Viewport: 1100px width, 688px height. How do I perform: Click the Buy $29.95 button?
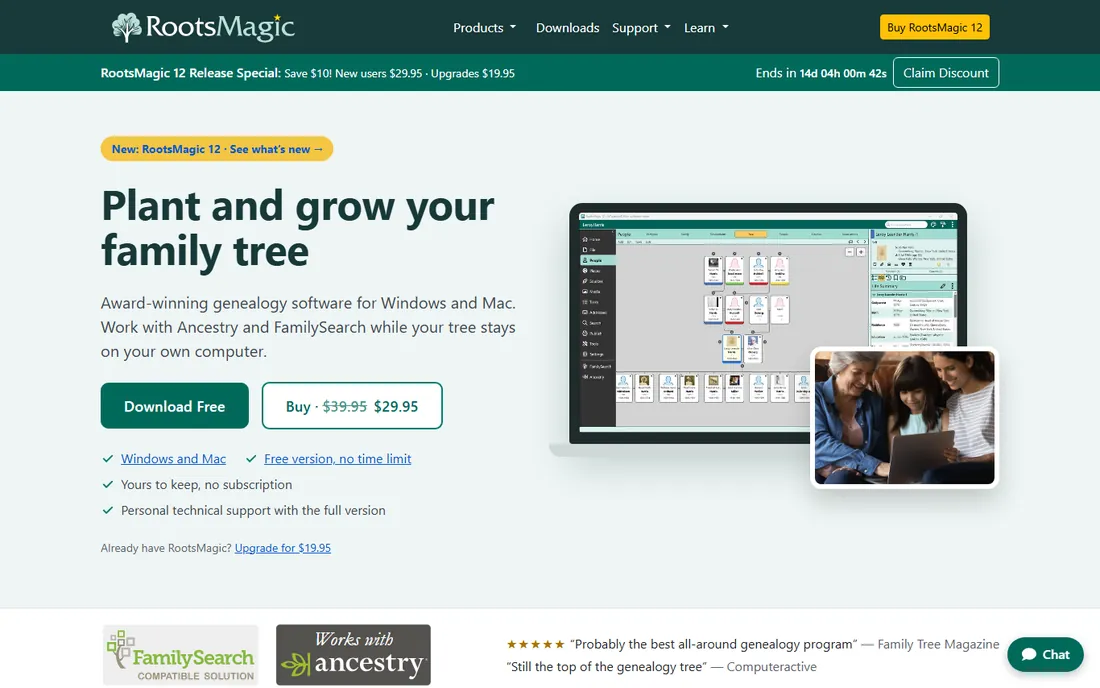coord(352,406)
